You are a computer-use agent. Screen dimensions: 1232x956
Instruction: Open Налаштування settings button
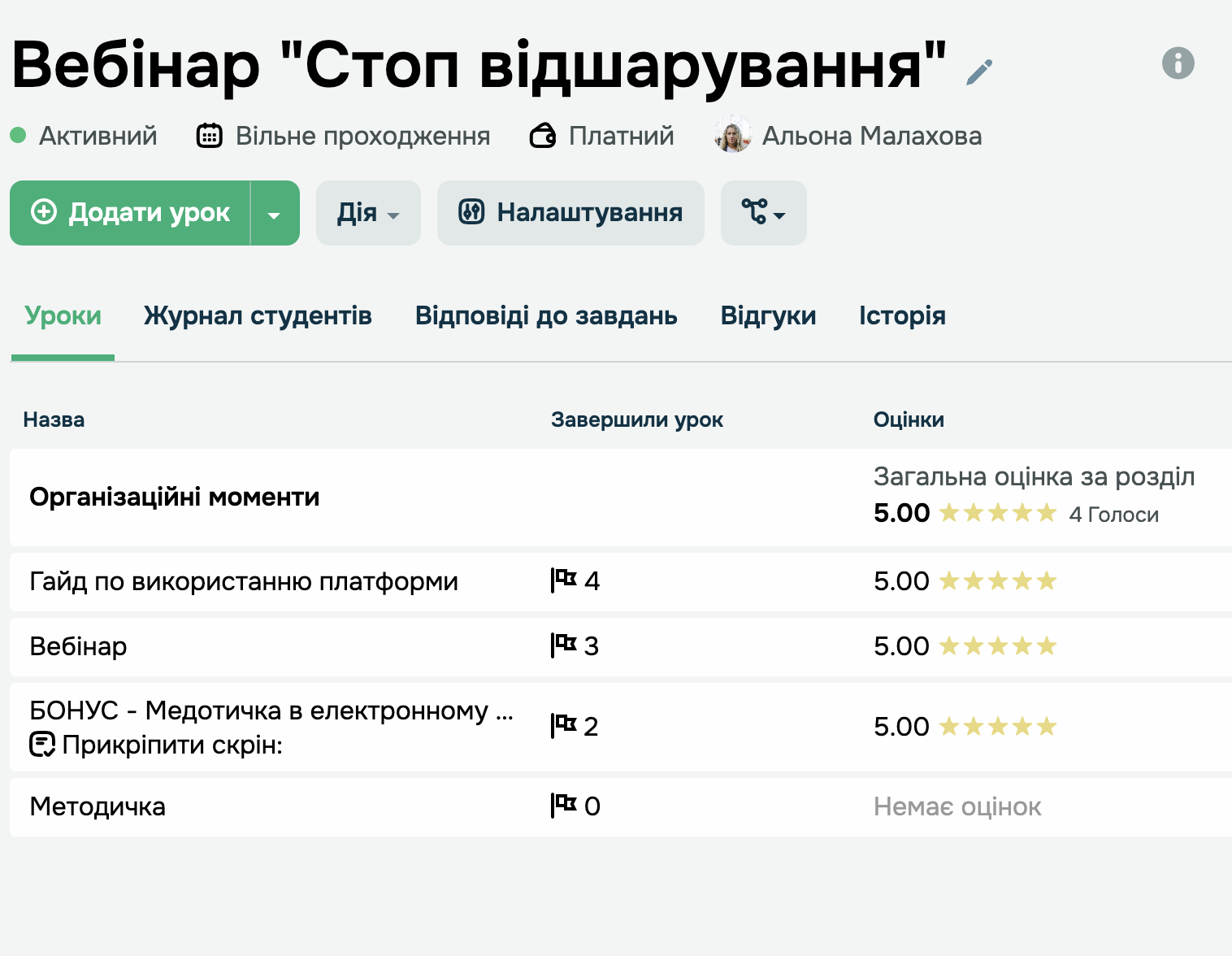(x=570, y=213)
